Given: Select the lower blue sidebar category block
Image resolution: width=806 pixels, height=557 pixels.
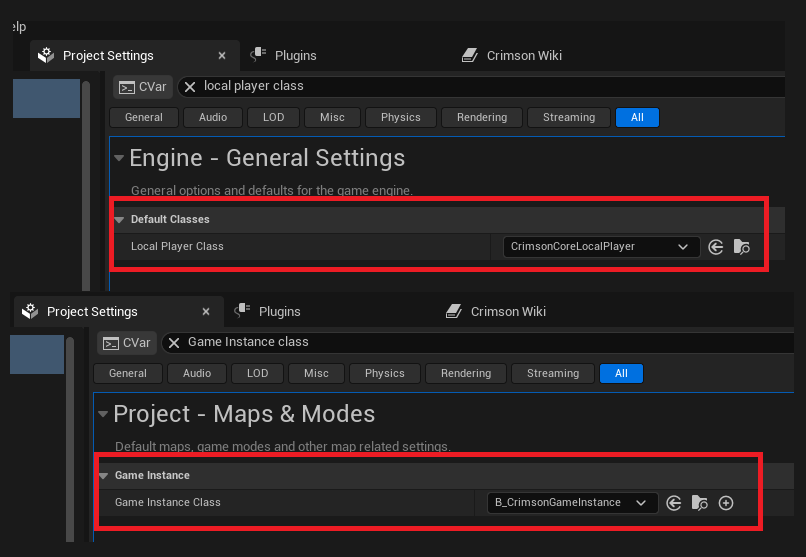Looking at the screenshot, I should pyautogui.click(x=37, y=355).
